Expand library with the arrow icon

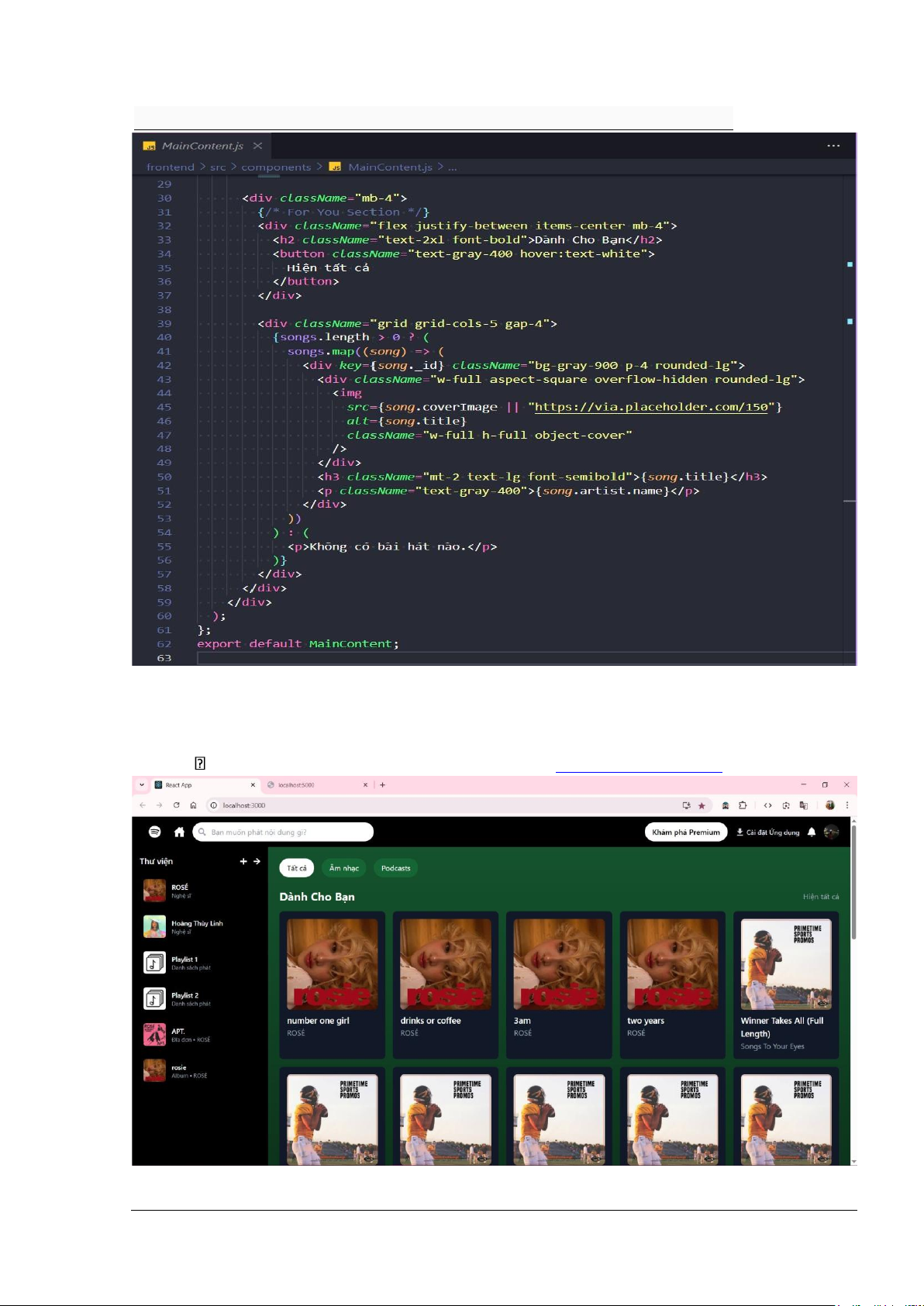tap(257, 861)
